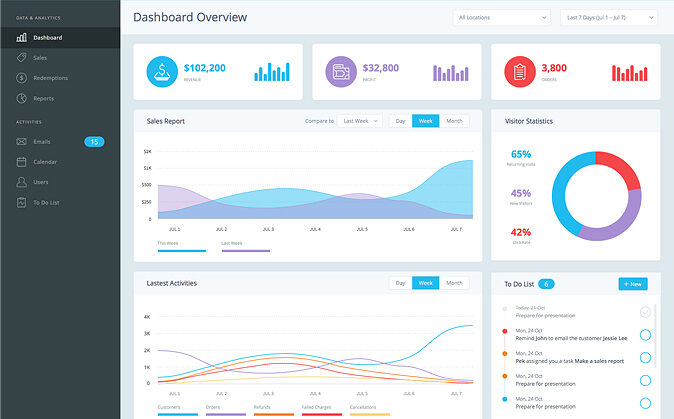Click the Users person icon
This screenshot has height=419, width=674.
pyautogui.click(x=21, y=182)
